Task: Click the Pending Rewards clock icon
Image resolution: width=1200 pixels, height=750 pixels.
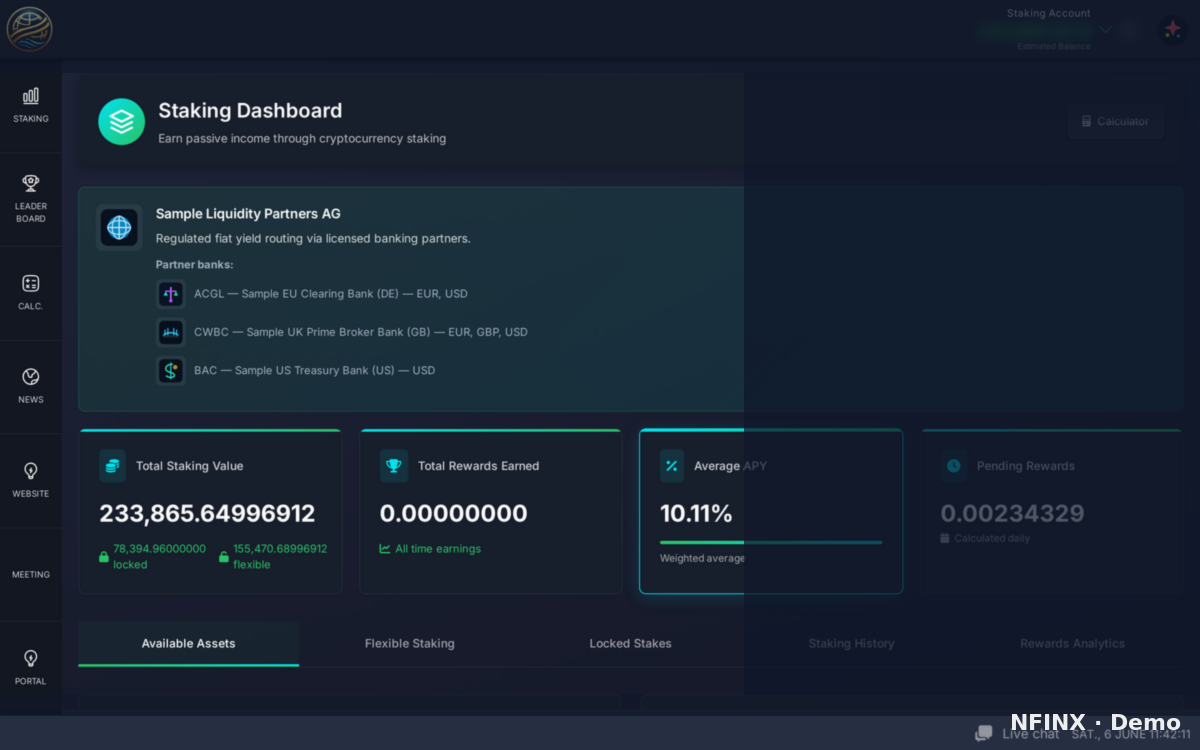Action: click(954, 466)
